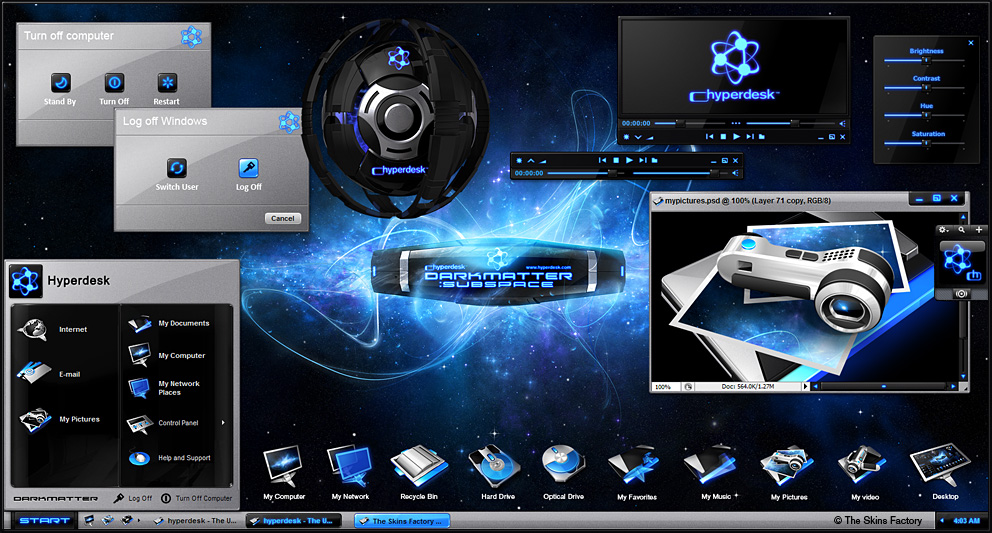Mute via speaker icon in large player
The height and width of the screenshot is (533, 992).
click(842, 123)
